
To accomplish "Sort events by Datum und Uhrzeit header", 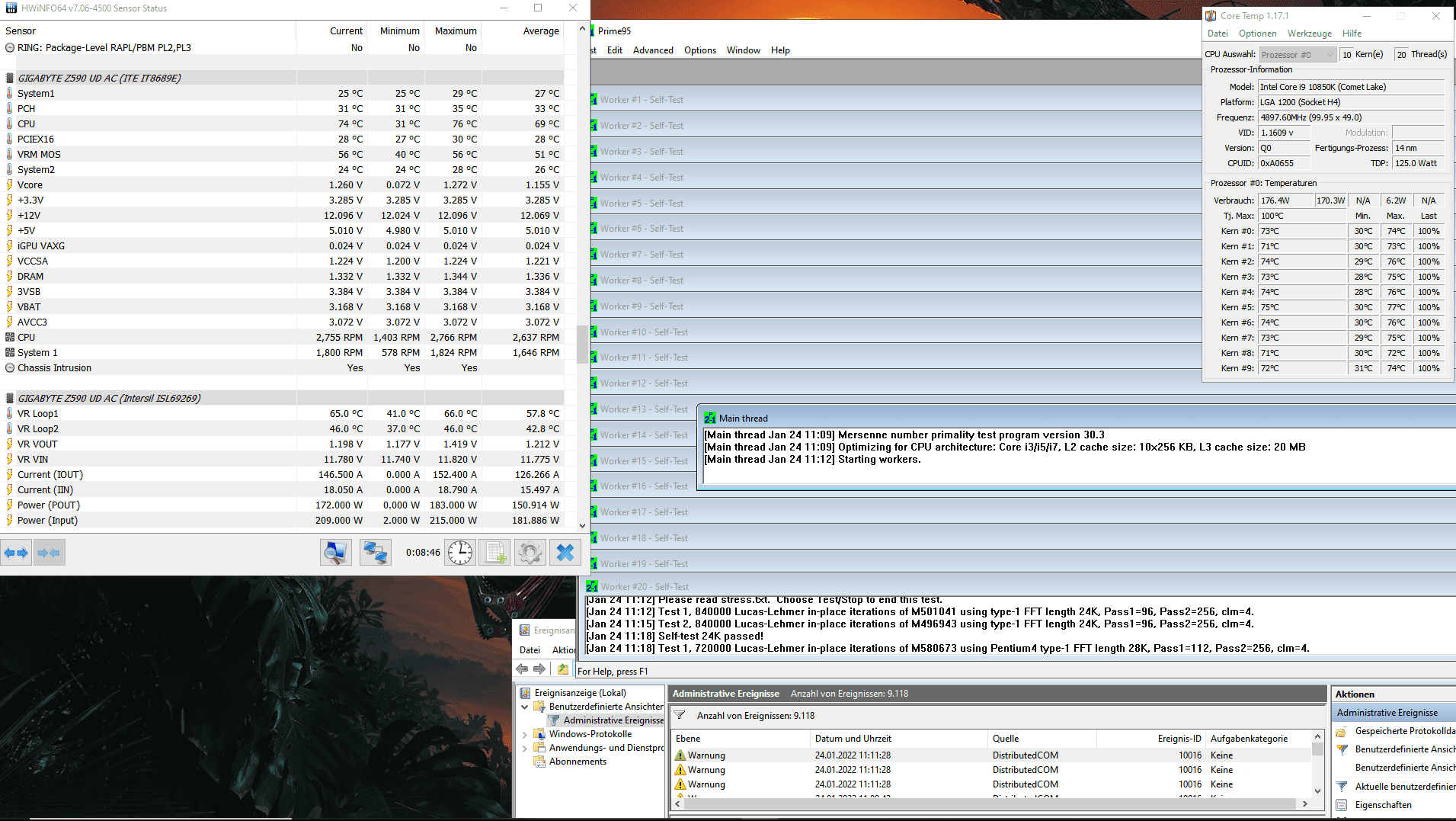I will coord(898,739).
